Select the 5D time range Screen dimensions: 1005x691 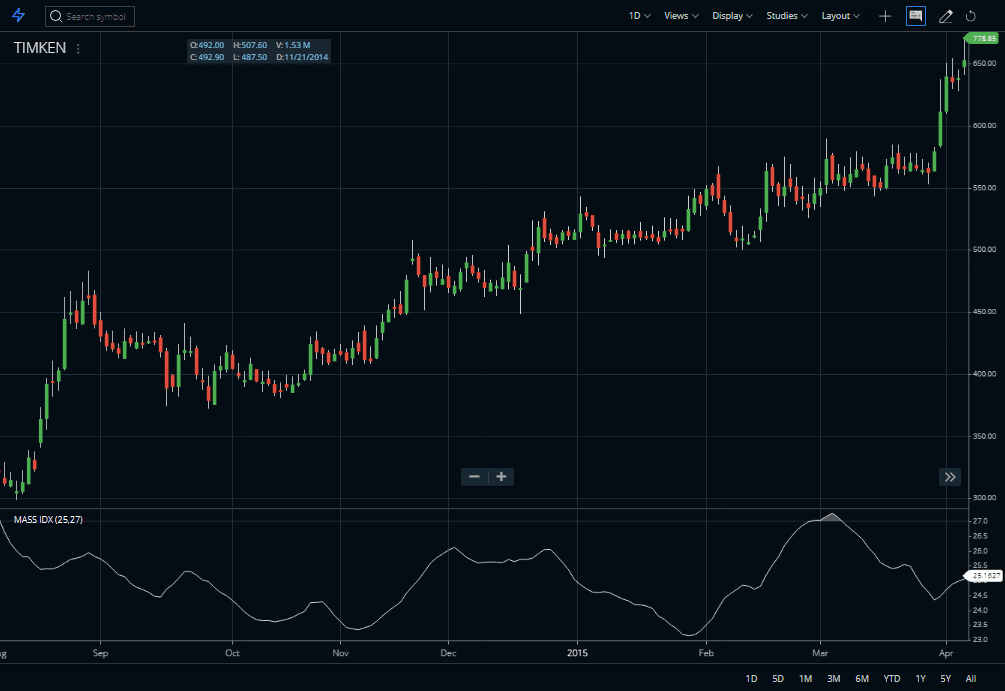pyautogui.click(x=777, y=678)
